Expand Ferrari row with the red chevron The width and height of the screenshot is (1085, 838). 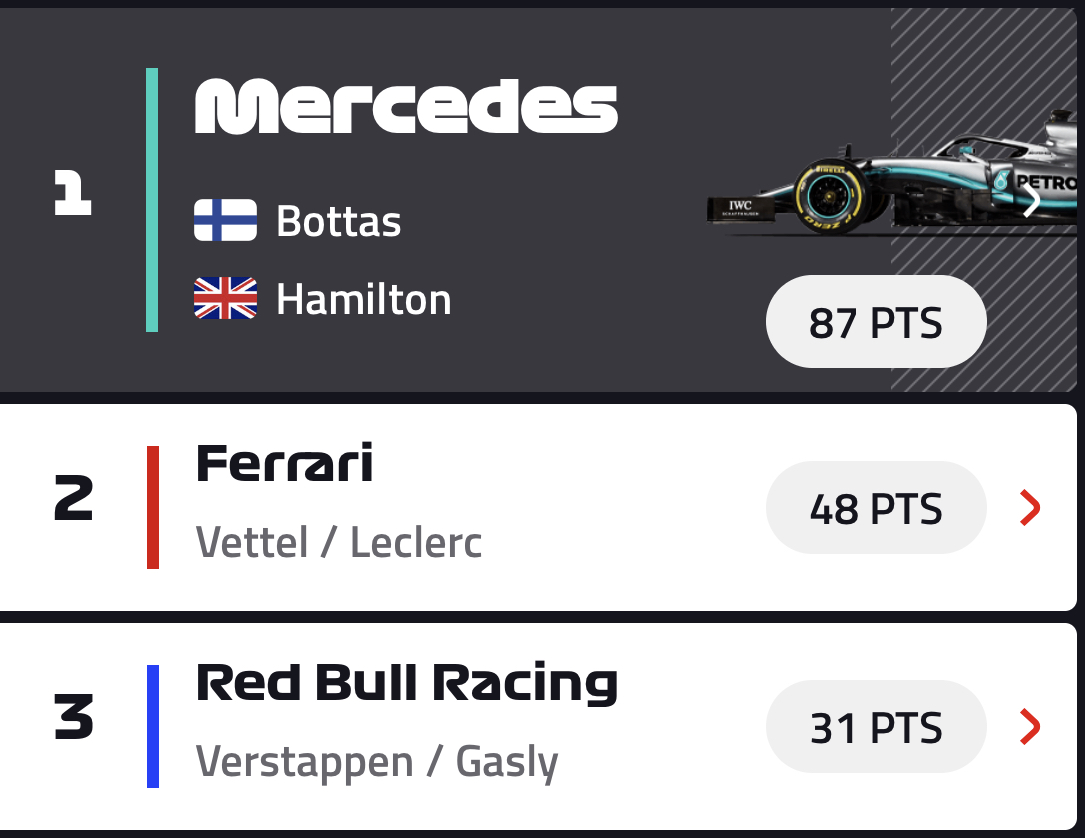pyautogui.click(x=1030, y=509)
